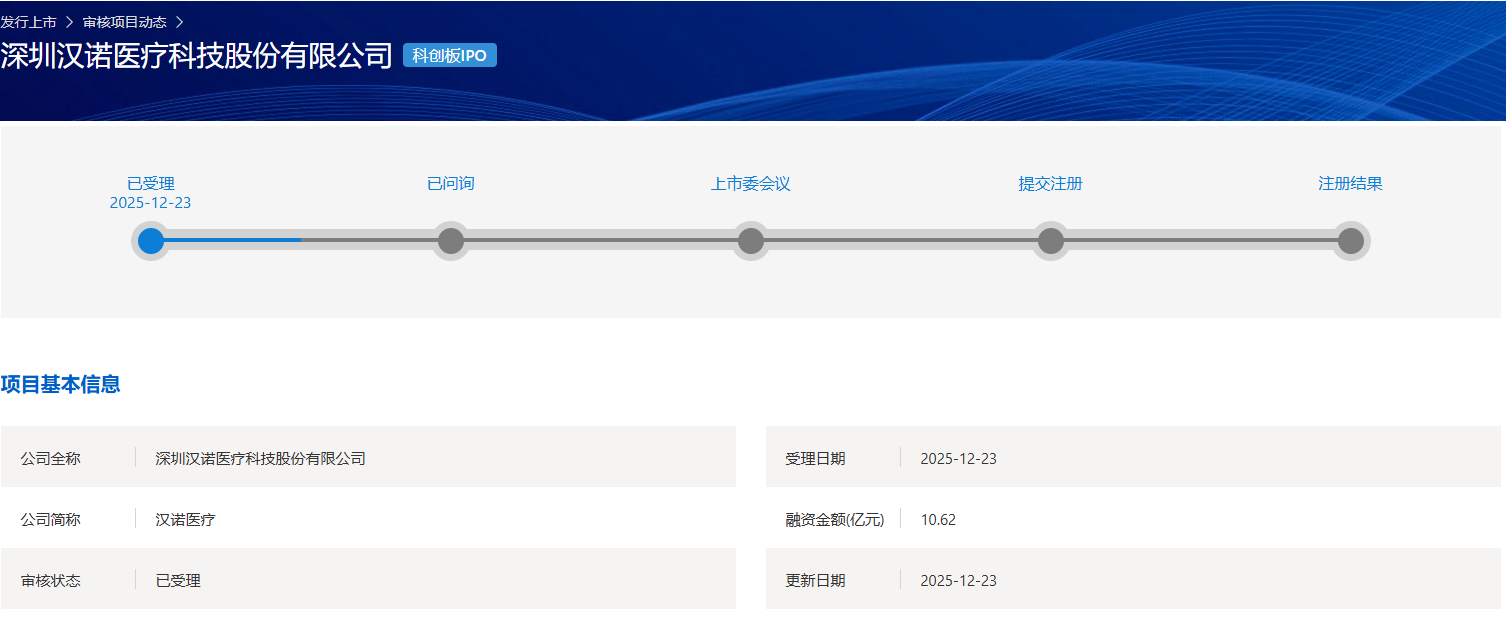Viewport: 1506px width, 618px height.
Task: Open the 发行上市 breadcrumb link
Action: (29, 22)
